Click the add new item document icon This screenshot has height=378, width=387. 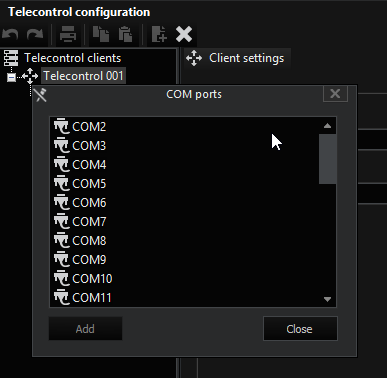click(x=159, y=34)
